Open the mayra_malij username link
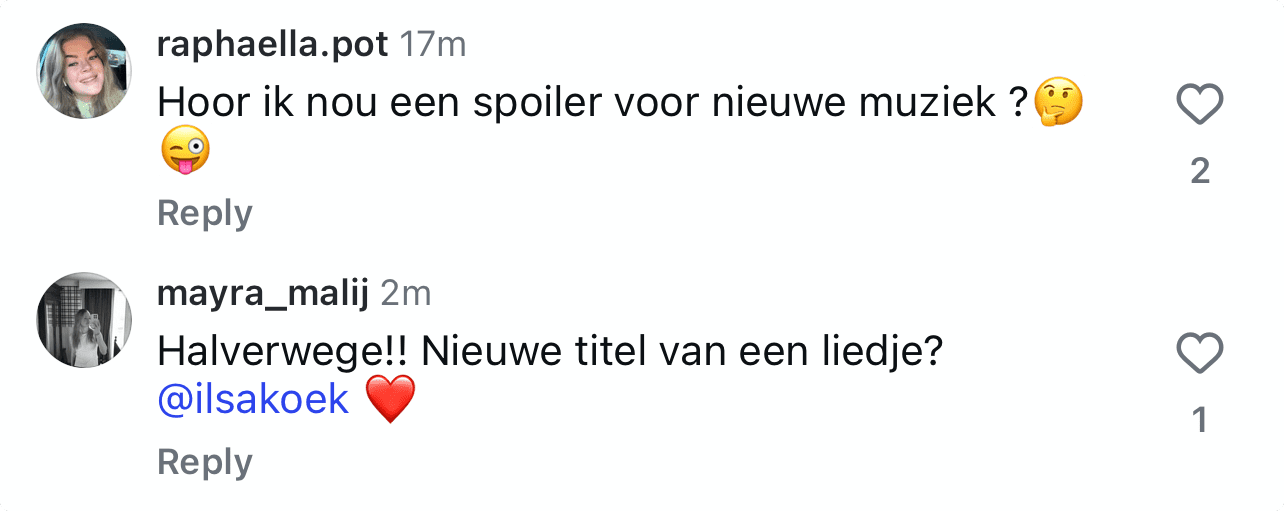The image size is (1284, 511). tap(264, 294)
